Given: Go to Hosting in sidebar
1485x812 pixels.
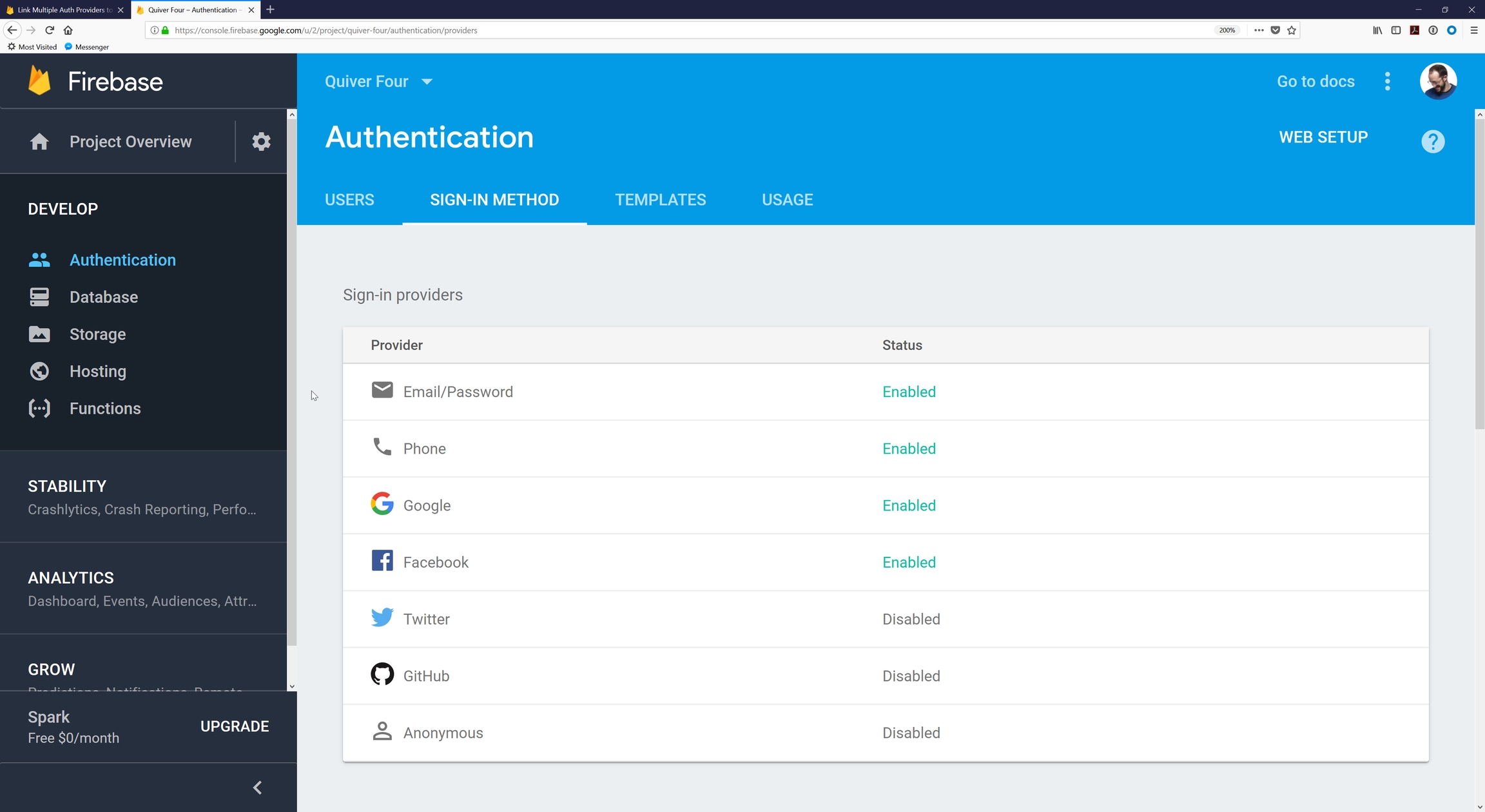Looking at the screenshot, I should [97, 371].
